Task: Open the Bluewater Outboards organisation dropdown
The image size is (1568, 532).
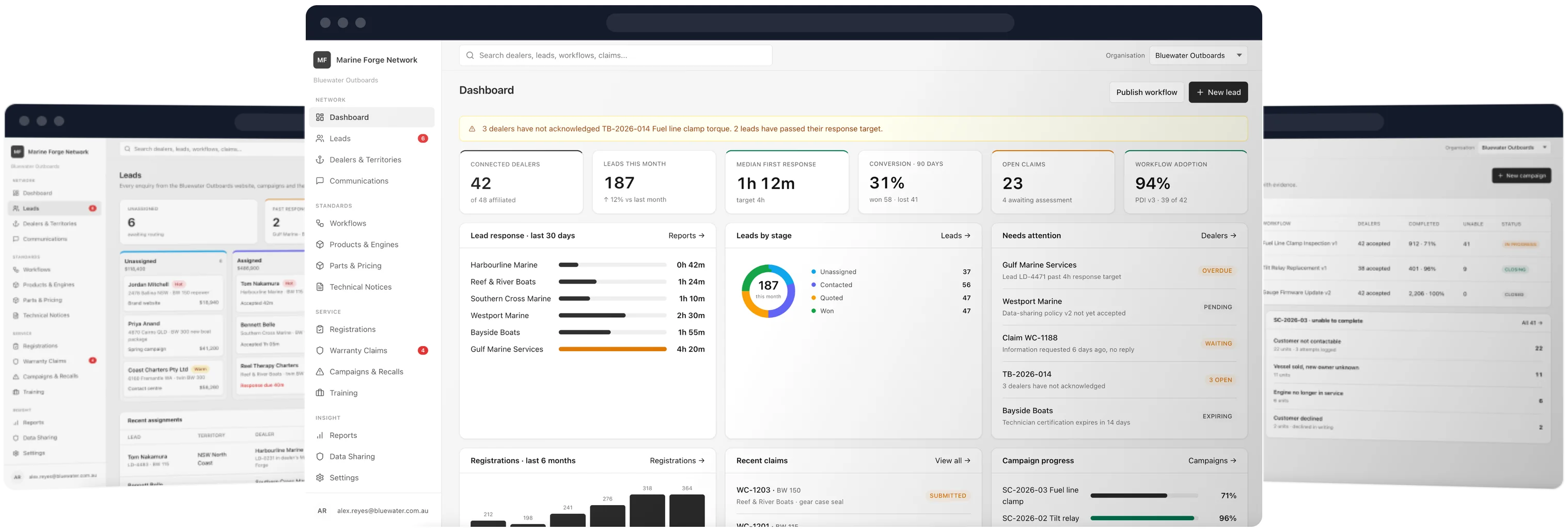Action: [x=1198, y=55]
